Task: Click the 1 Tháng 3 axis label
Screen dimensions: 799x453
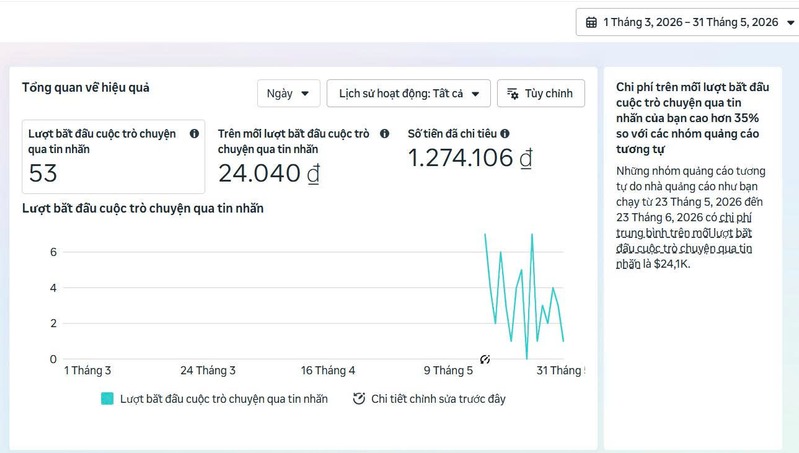Action: click(87, 370)
